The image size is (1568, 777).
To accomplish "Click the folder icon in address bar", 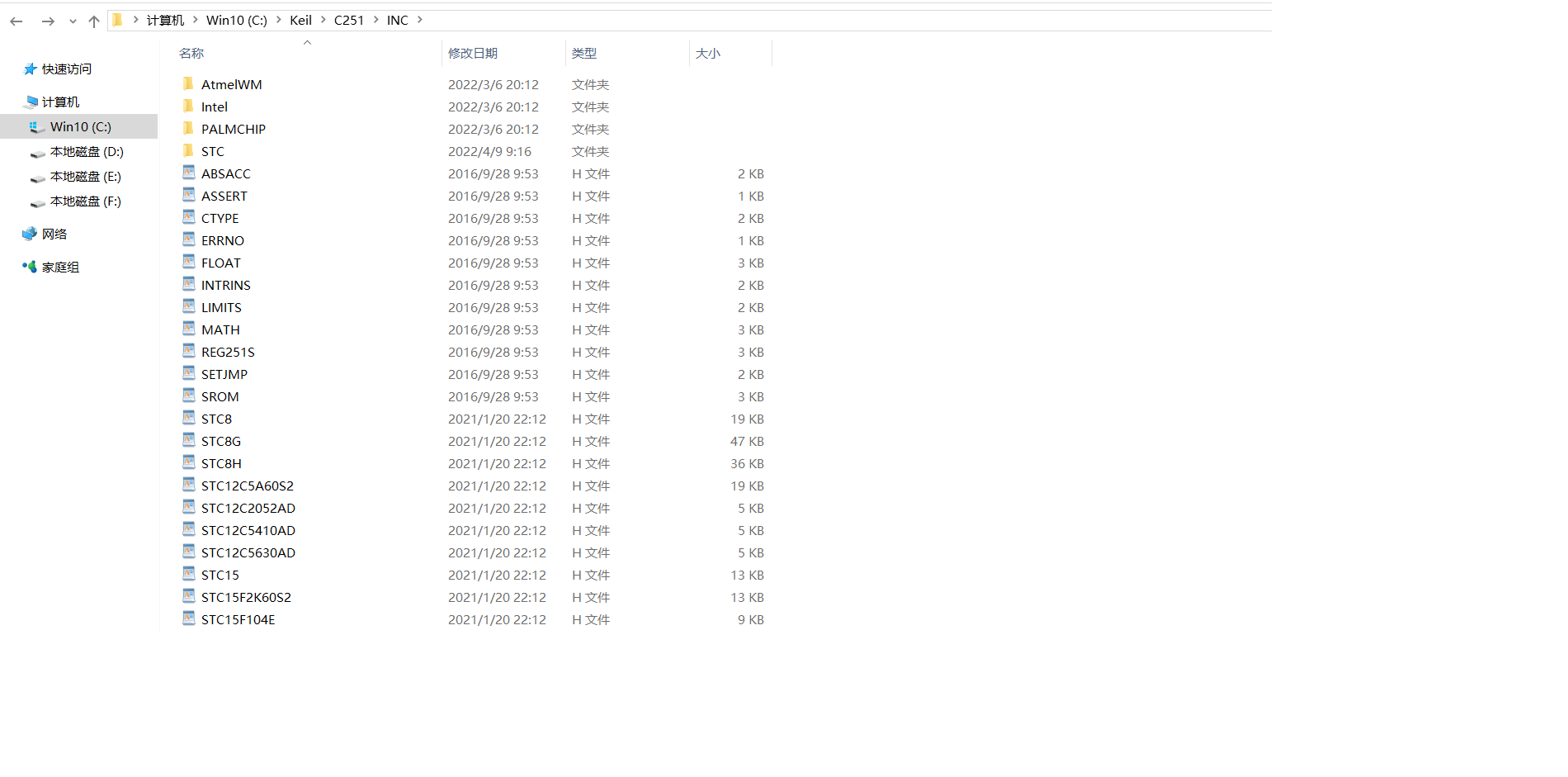I will tap(117, 20).
